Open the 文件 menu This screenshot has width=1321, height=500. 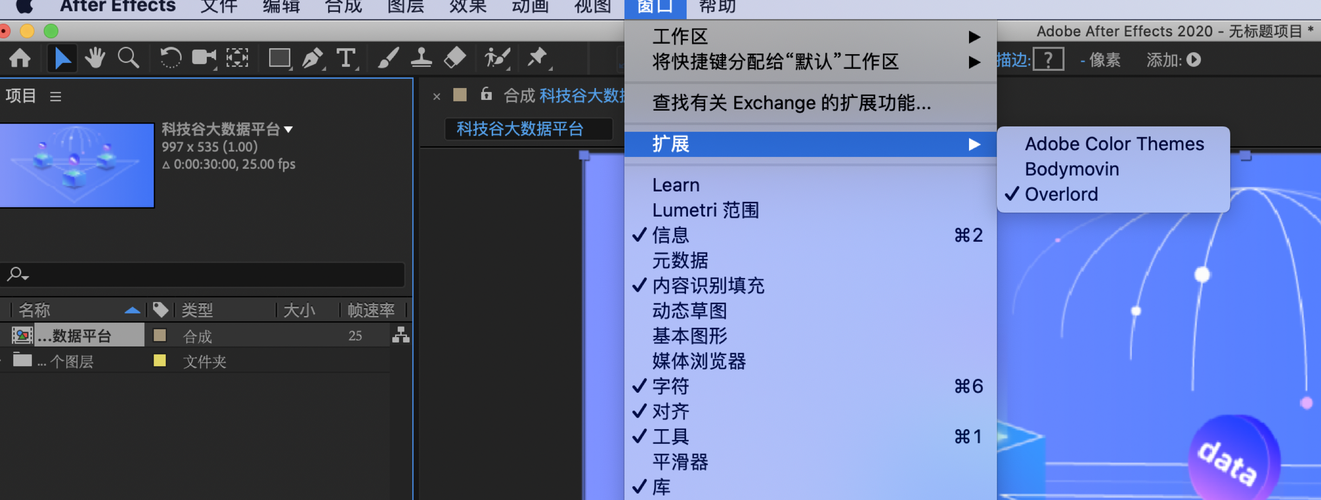219,6
